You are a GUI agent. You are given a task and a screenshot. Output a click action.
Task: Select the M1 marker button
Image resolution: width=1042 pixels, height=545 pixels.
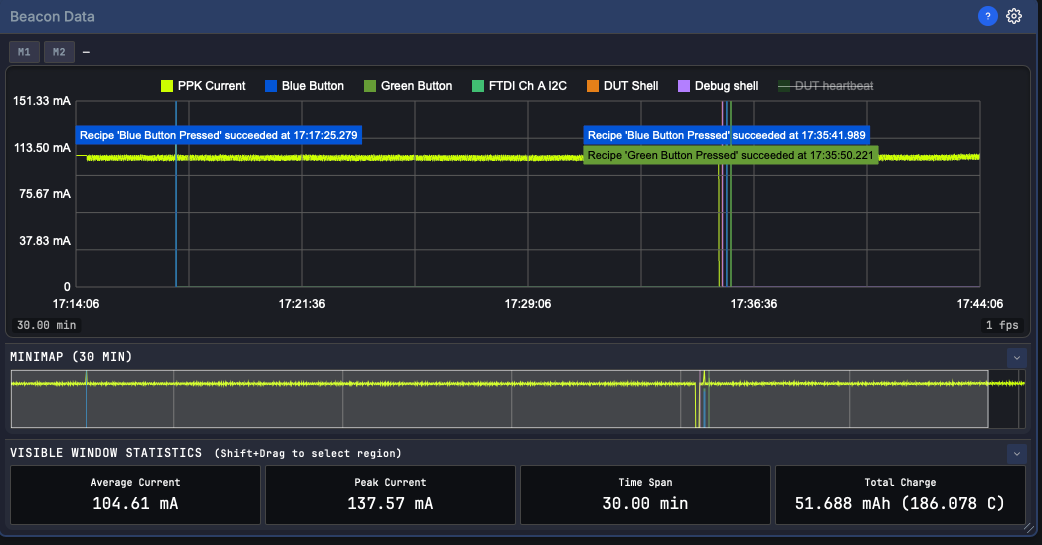coord(24,52)
